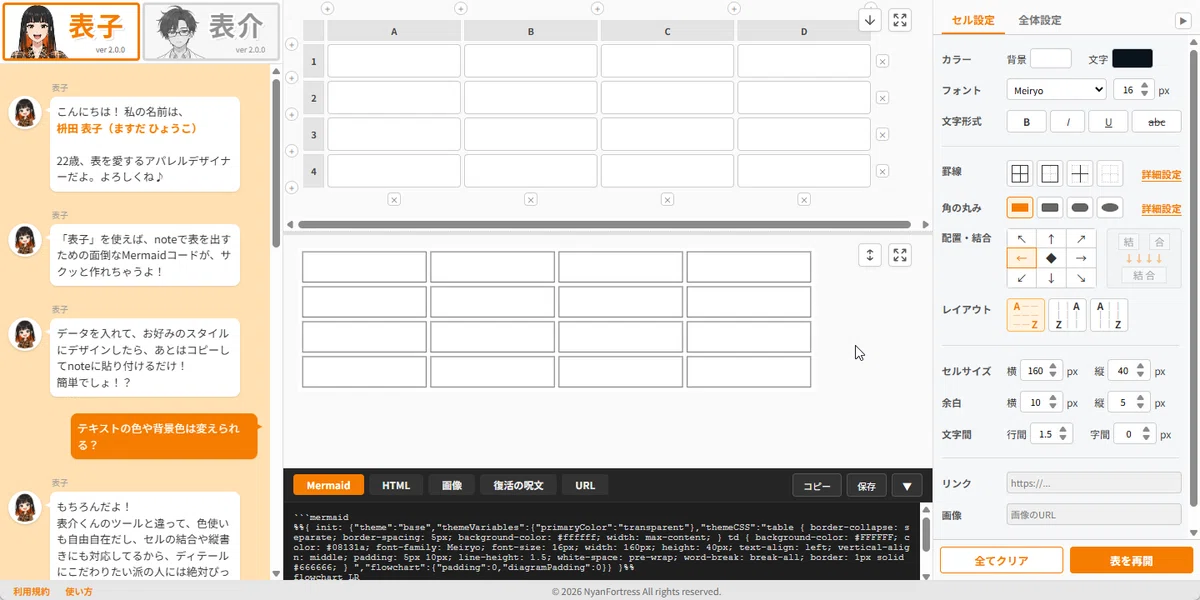1200x600 pixels.
Task: Select the URL output tab
Action: pyautogui.click(x=585, y=485)
